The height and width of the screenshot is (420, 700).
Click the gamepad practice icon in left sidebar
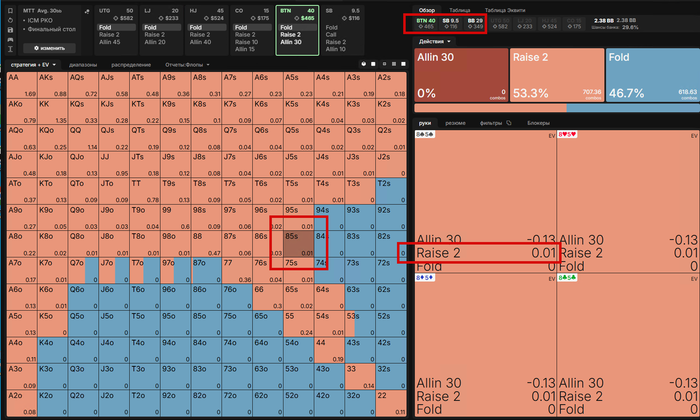tap(10, 39)
